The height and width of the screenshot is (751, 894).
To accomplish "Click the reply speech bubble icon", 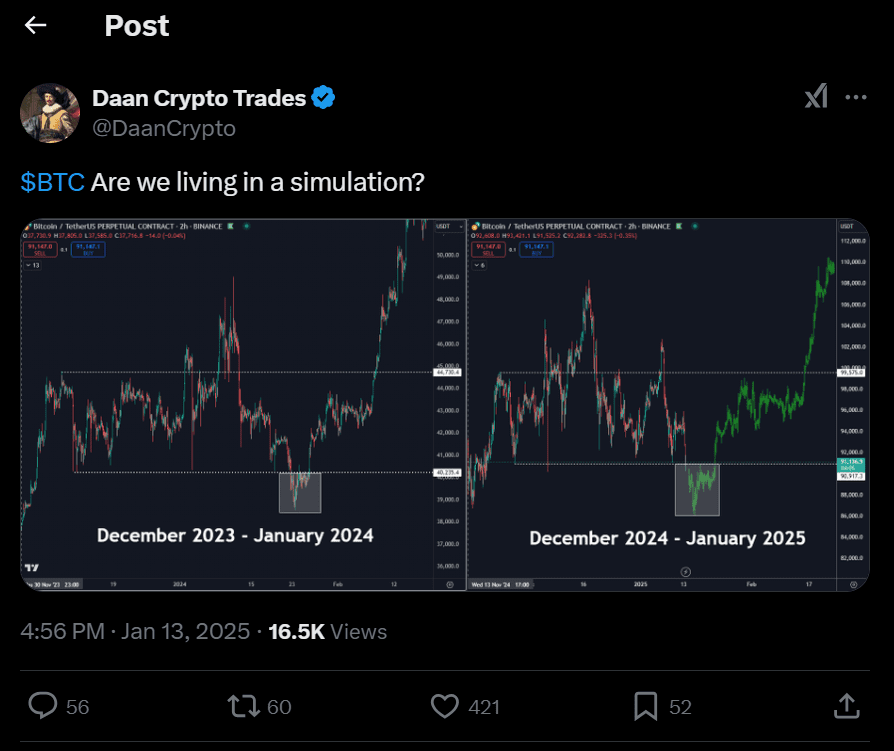I will (40, 706).
